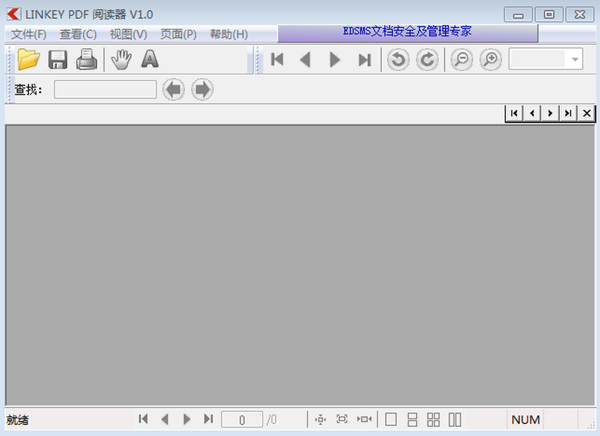
Task: Switch to single page layout in status bar
Action: [391, 420]
